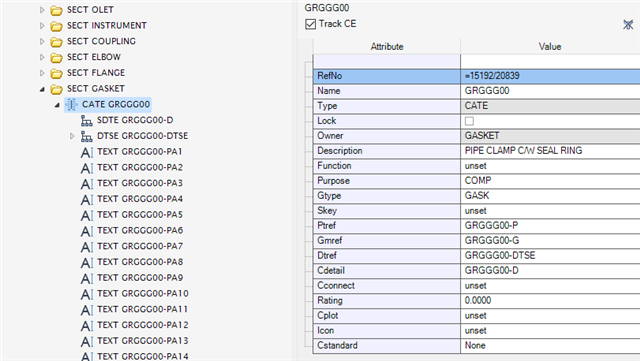Click the CATE GRGGG00 category icon
Viewport: 640px width, 361px height.
(71, 105)
